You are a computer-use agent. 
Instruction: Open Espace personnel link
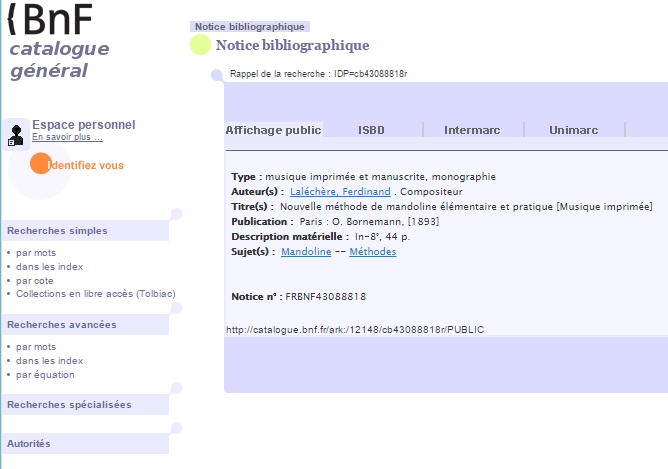pos(84,125)
